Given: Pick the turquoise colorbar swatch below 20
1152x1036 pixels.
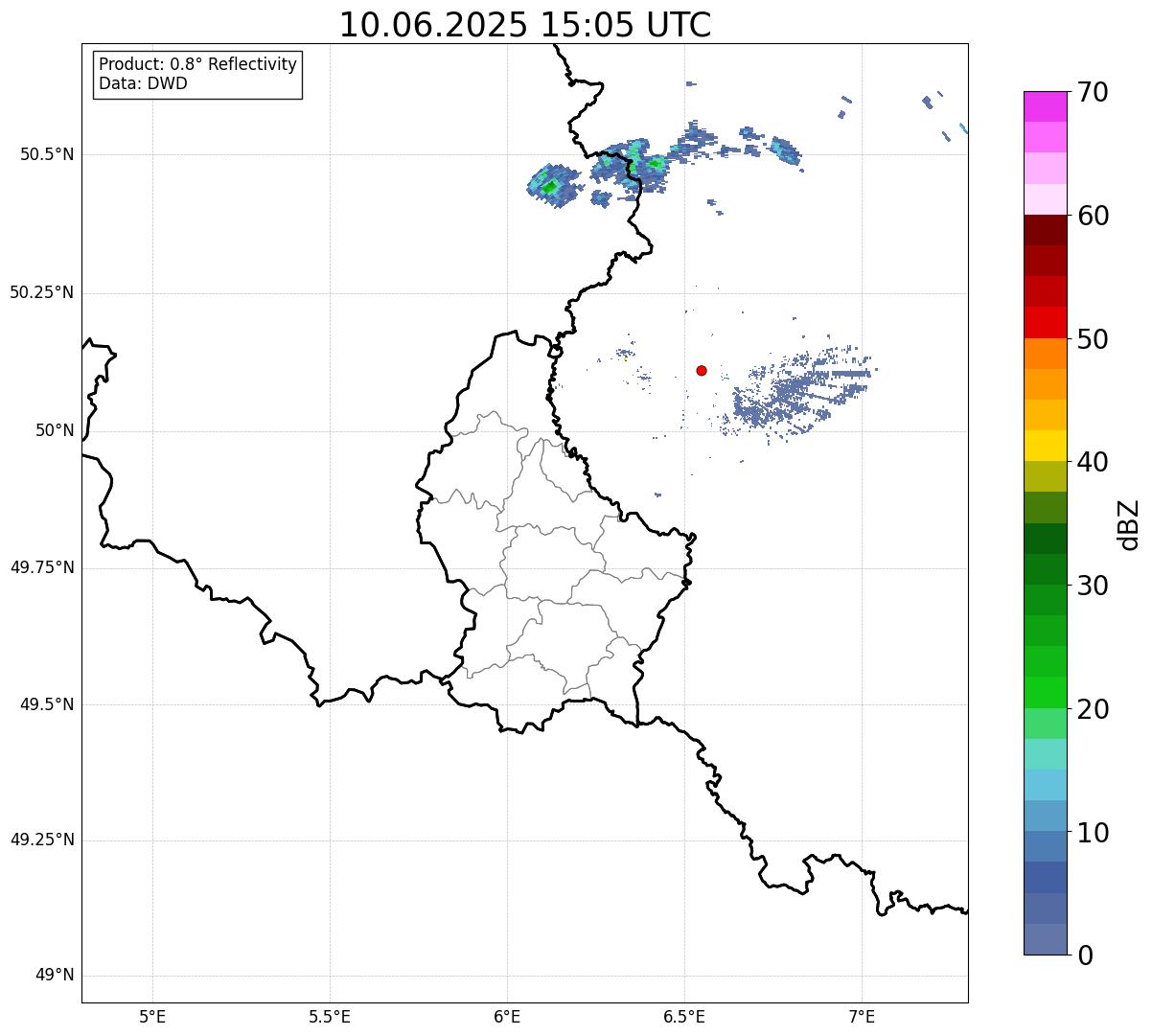Looking at the screenshot, I should [1045, 754].
